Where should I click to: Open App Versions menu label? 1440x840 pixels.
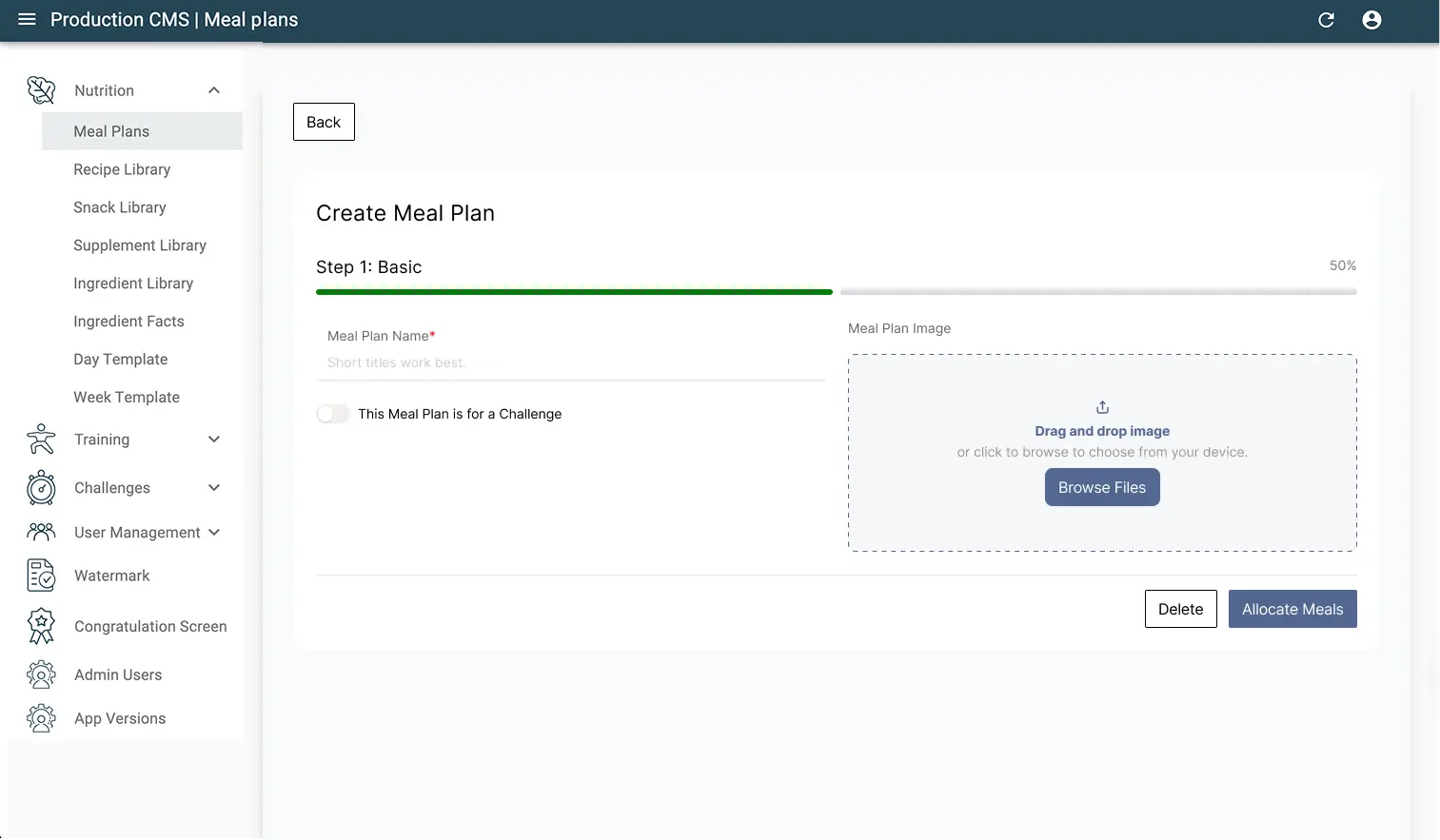(120, 719)
